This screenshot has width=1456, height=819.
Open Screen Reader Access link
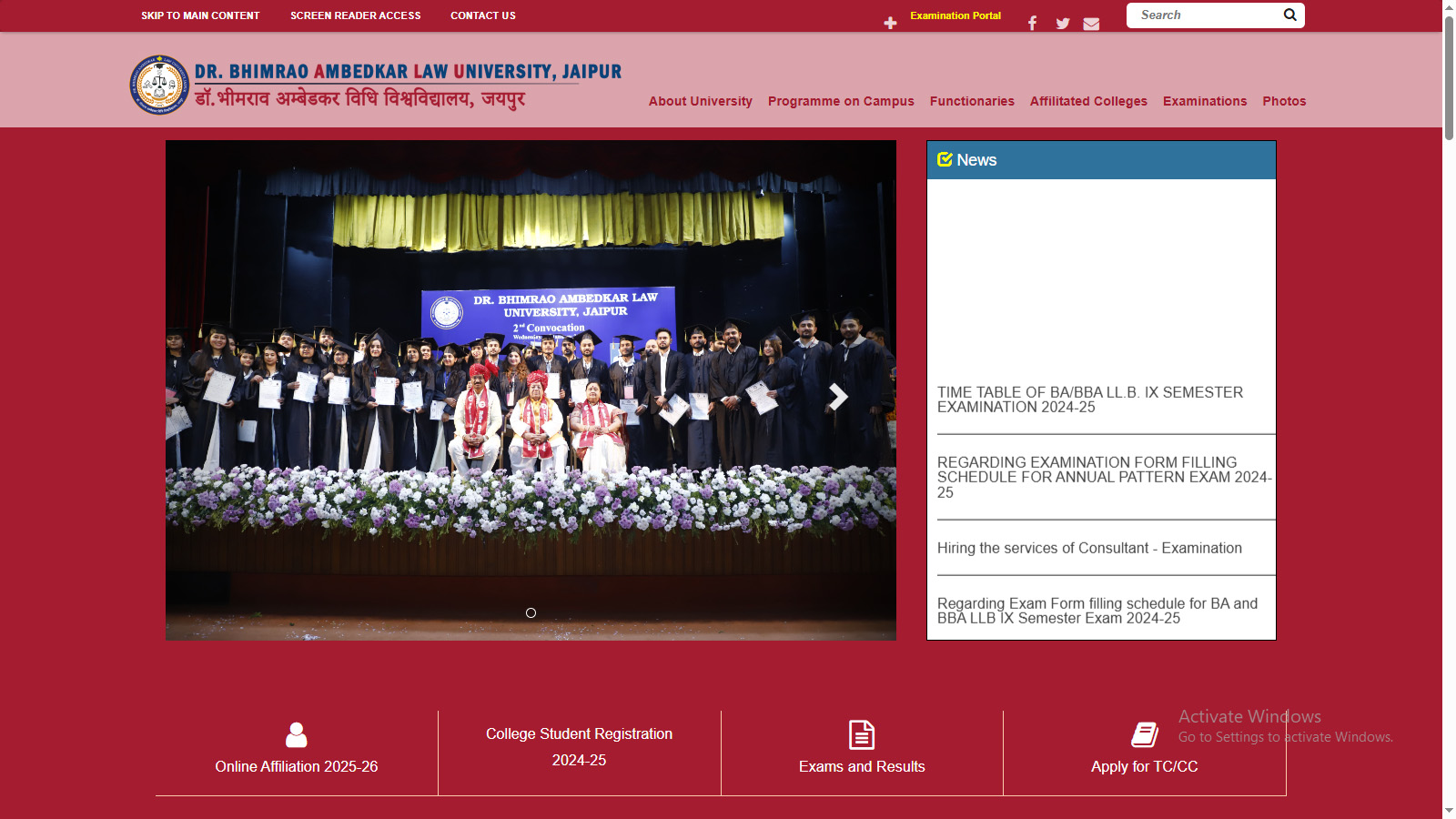[x=356, y=15]
